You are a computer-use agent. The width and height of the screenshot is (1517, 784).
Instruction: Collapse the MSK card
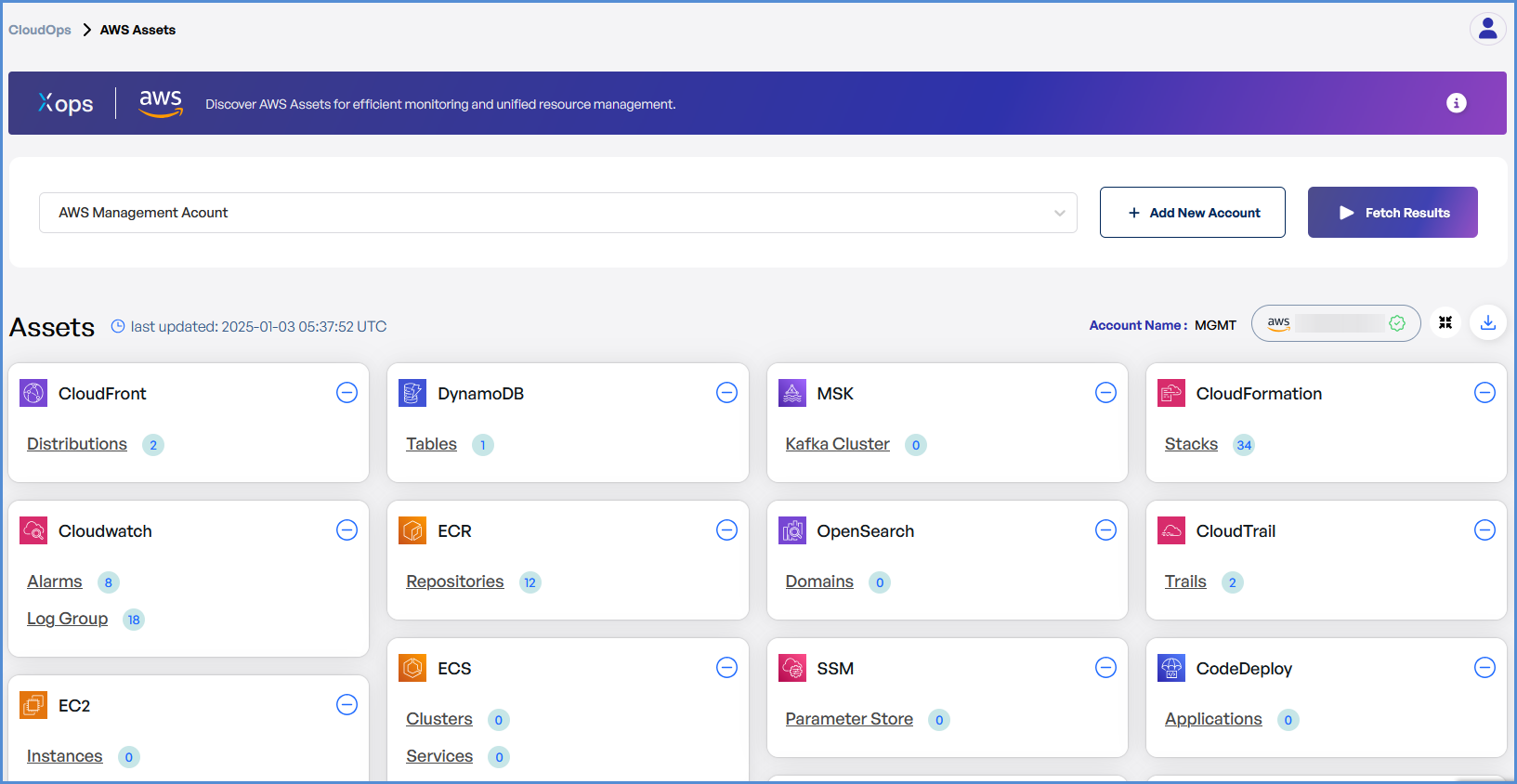[1105, 393]
